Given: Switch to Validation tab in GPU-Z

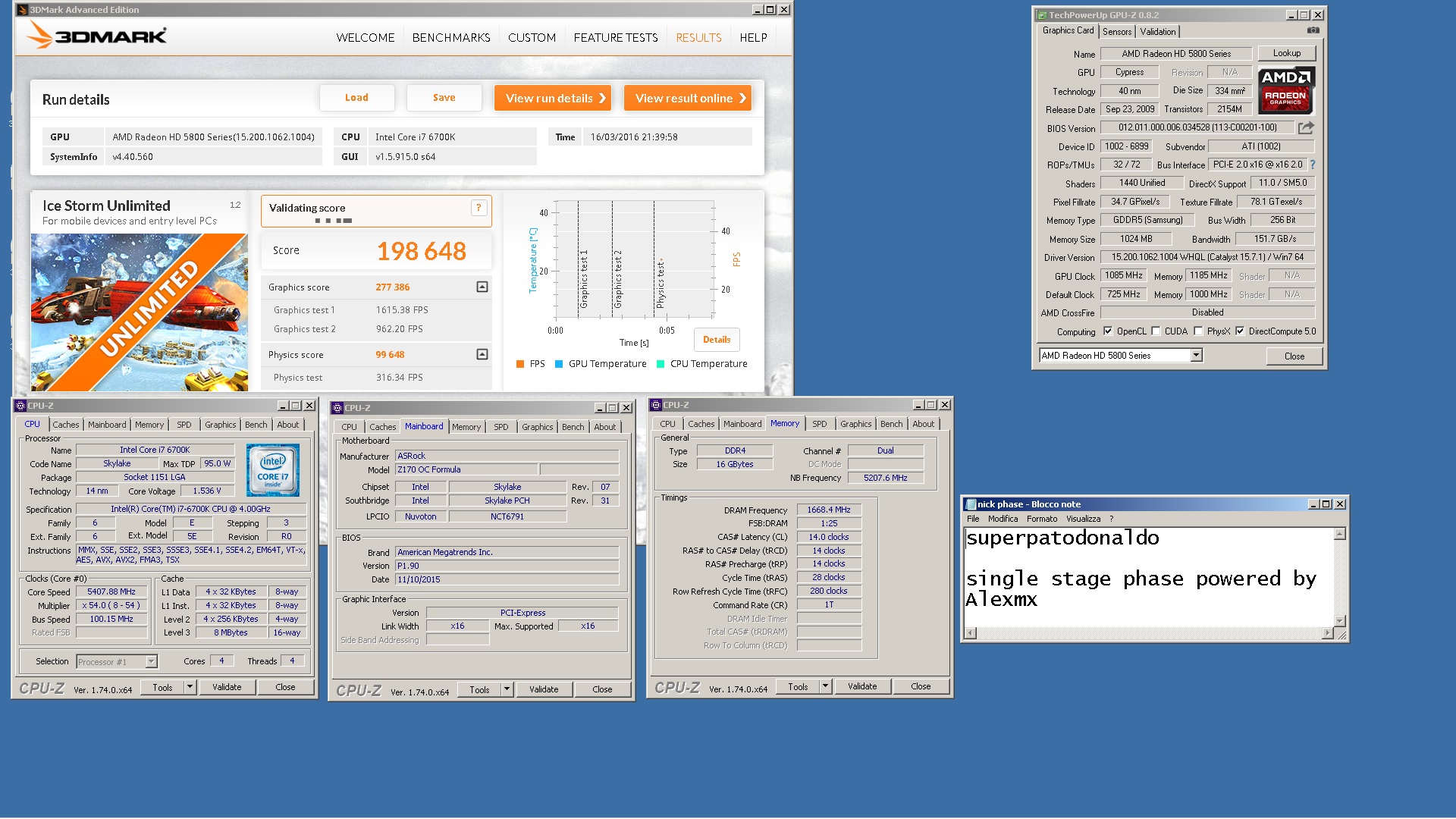Looking at the screenshot, I should point(1157,32).
